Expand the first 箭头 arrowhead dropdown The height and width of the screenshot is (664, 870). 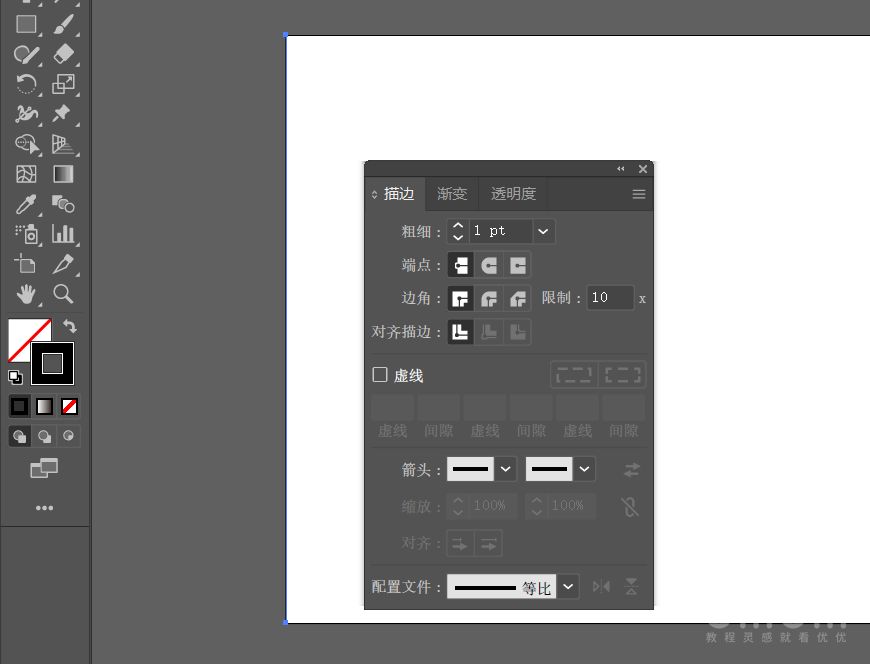point(506,469)
